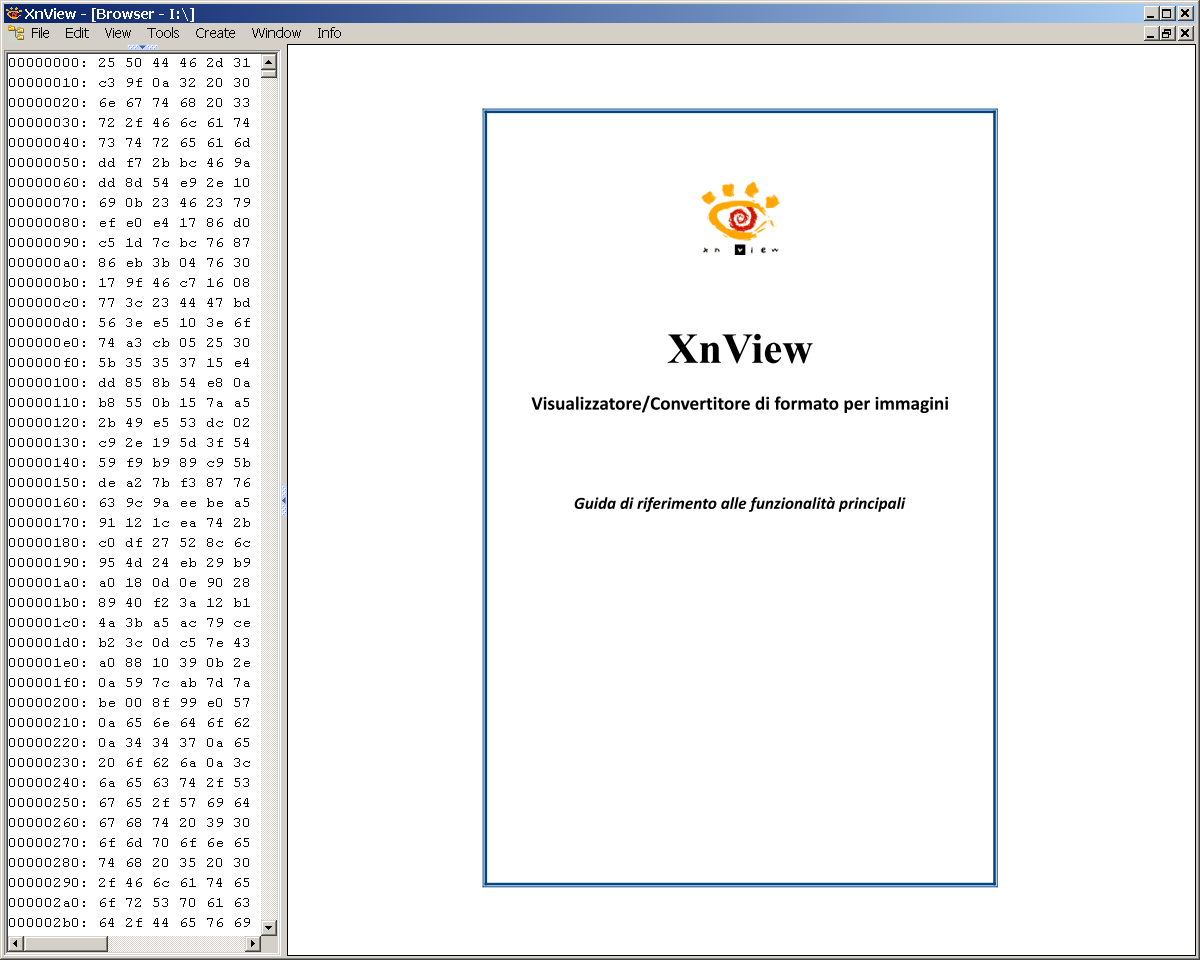Image resolution: width=1200 pixels, height=960 pixels.
Task: Open the Edit menu
Action: [77, 33]
